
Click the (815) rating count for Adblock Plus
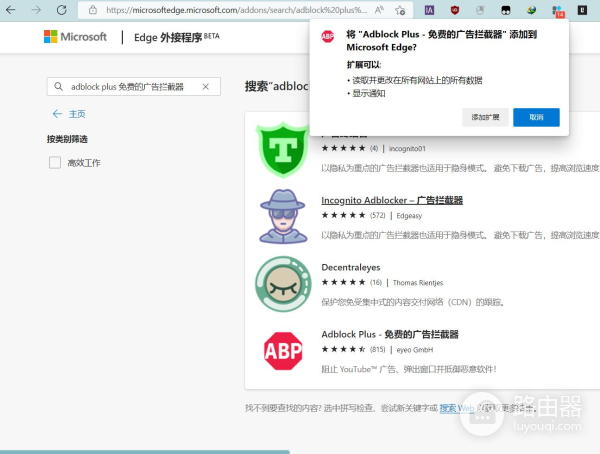pos(377,349)
